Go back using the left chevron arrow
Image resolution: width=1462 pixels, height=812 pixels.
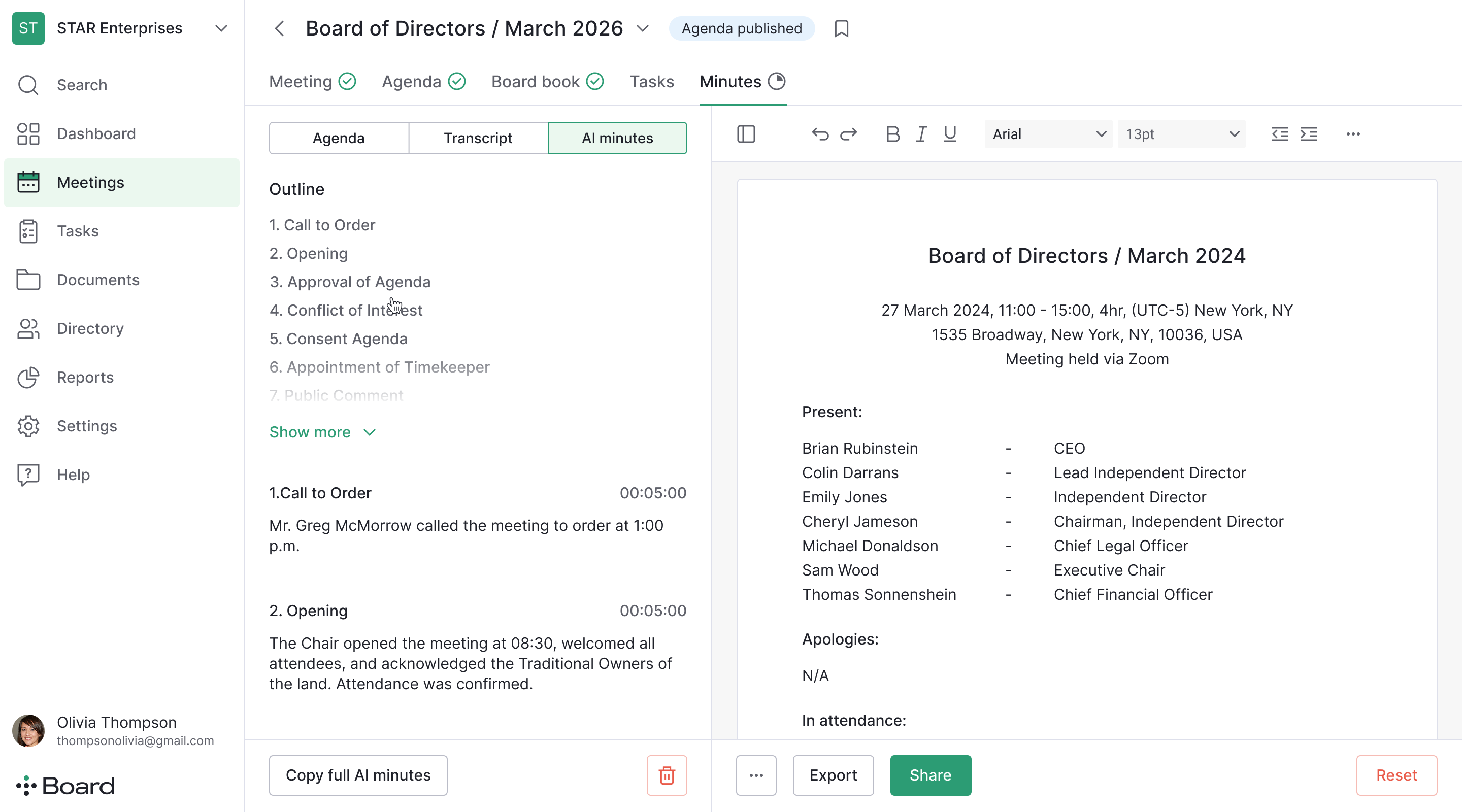[279, 28]
